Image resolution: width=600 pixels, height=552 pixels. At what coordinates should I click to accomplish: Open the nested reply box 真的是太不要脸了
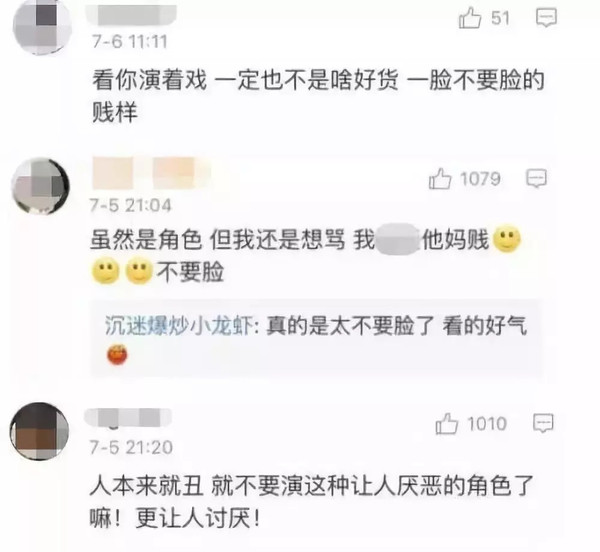pyautogui.click(x=316, y=338)
